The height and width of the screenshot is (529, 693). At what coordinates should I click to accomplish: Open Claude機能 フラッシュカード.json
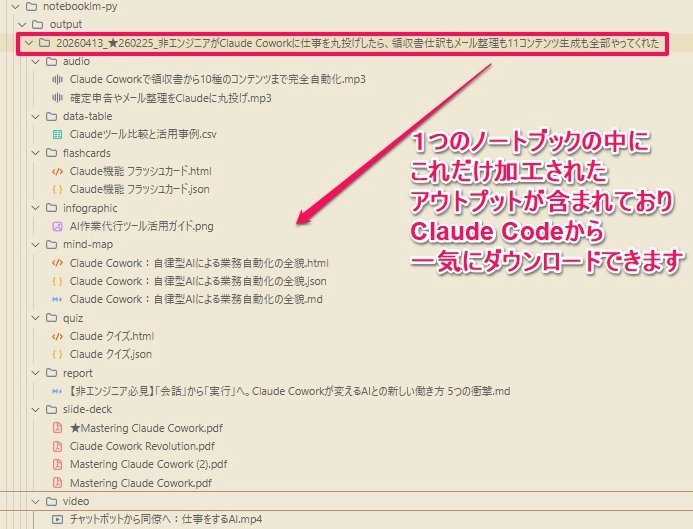click(x=140, y=189)
